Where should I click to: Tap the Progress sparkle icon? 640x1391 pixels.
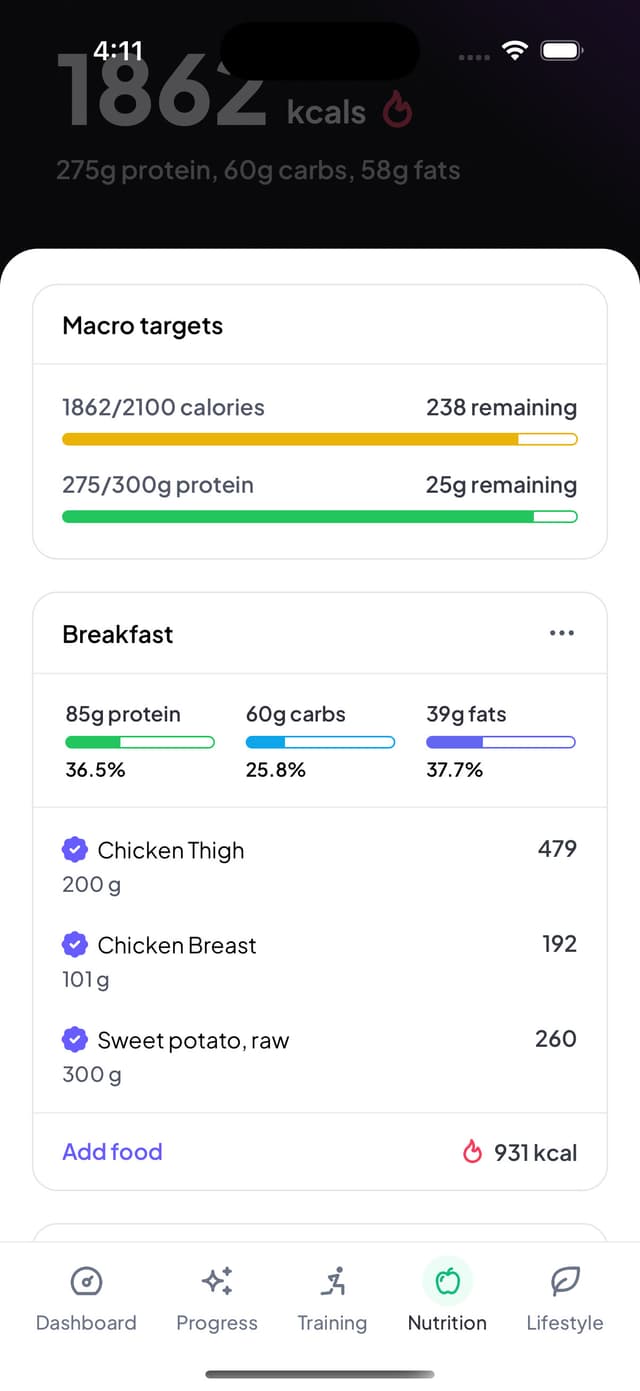(217, 1280)
